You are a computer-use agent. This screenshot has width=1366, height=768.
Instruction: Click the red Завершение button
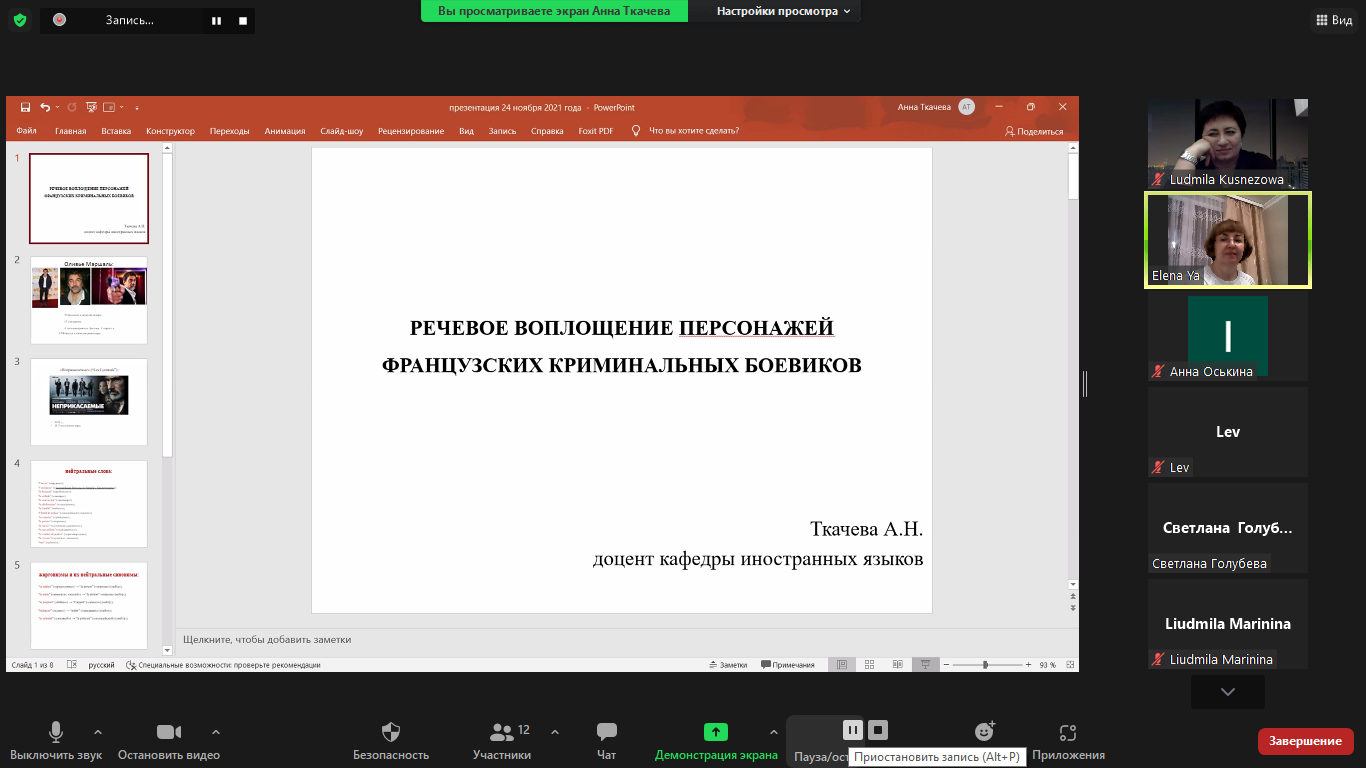coord(1305,741)
